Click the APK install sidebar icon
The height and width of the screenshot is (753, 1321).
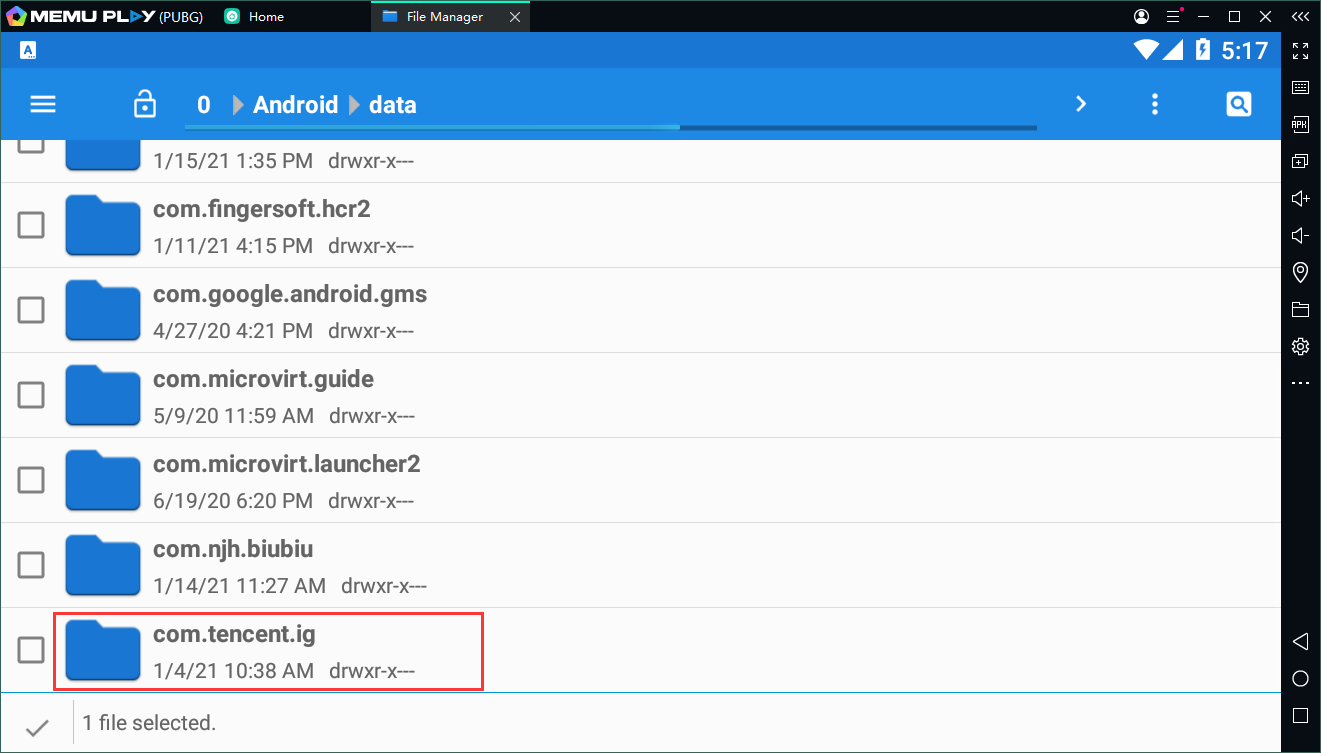[1300, 125]
